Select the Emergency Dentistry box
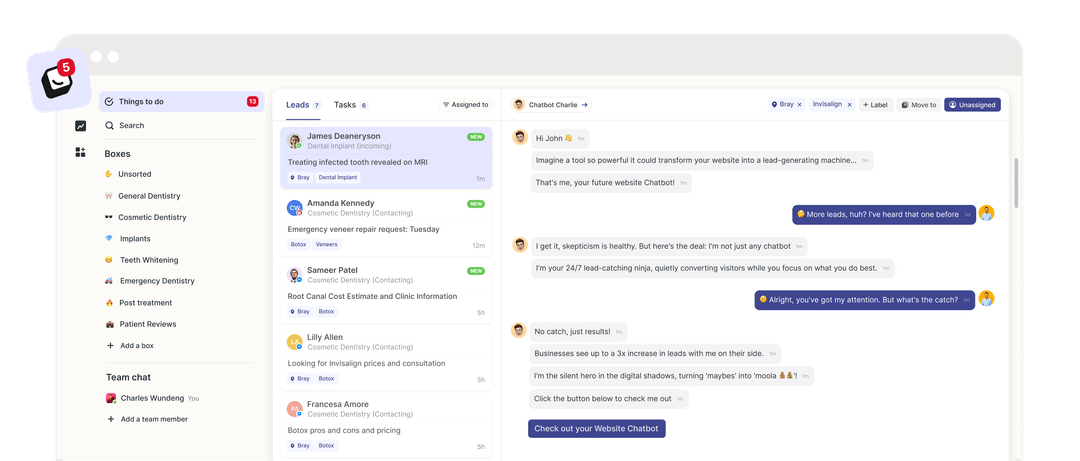Viewport: 1080px width, 461px height. click(149, 281)
